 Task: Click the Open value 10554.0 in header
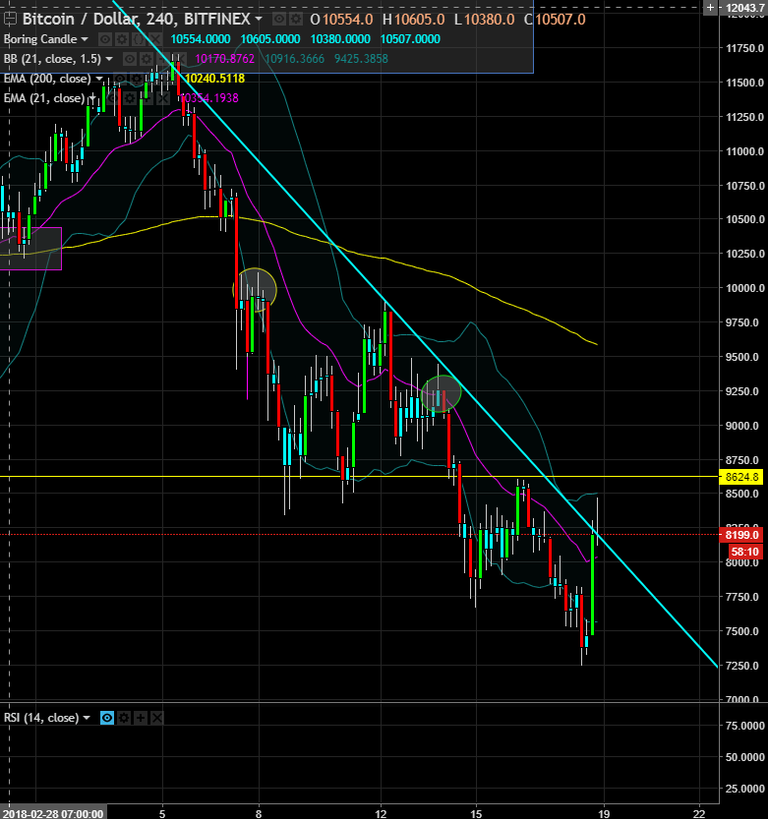pyautogui.click(x=347, y=19)
